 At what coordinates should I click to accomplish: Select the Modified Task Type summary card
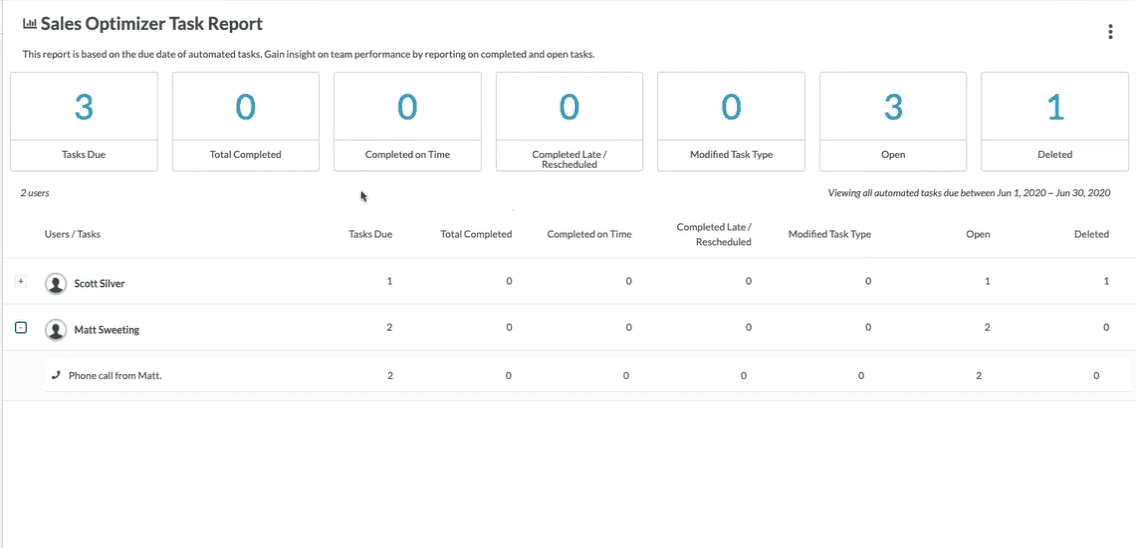click(x=731, y=121)
